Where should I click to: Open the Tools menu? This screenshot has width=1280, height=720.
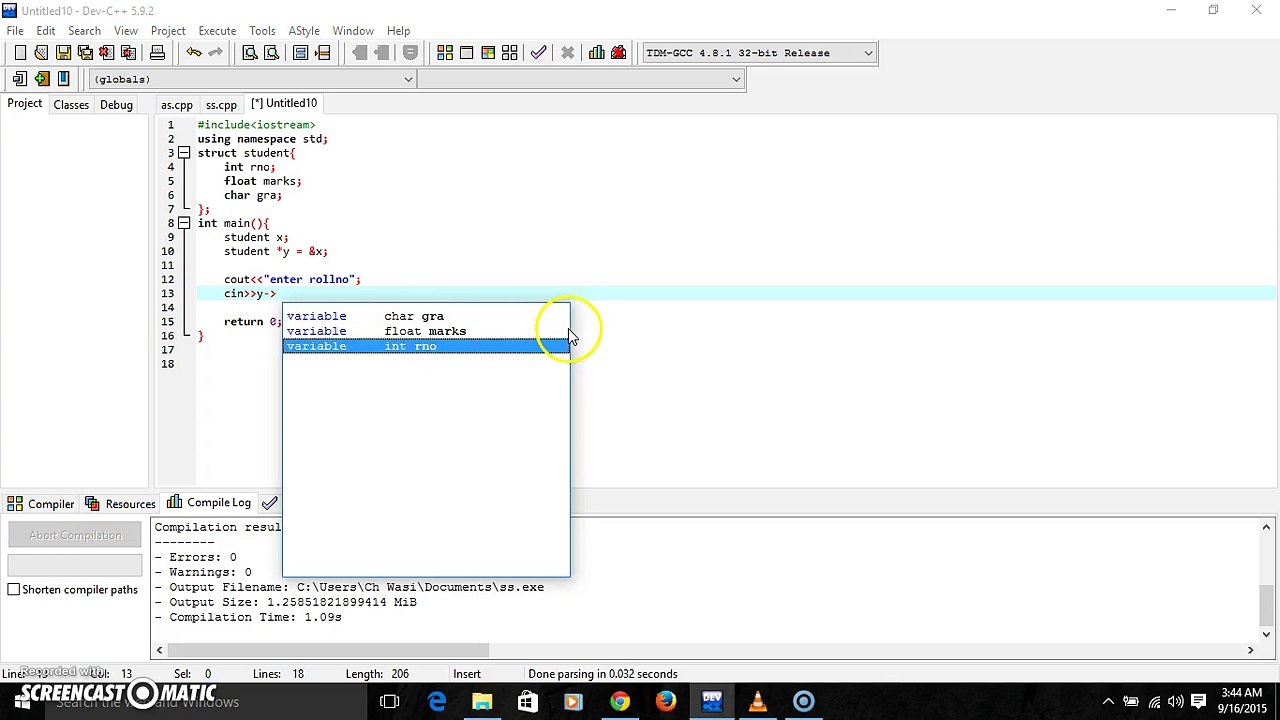pyautogui.click(x=262, y=31)
